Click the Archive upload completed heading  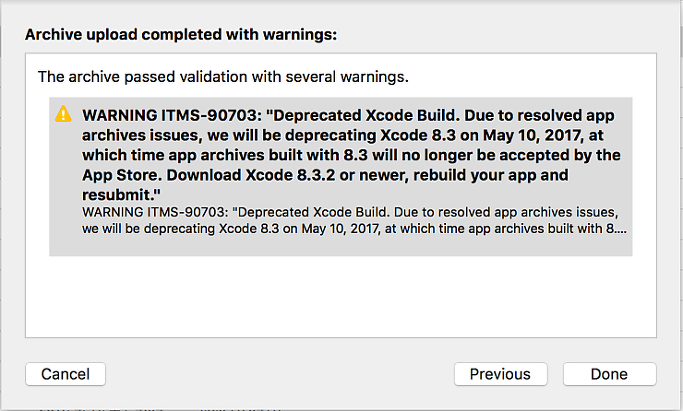point(181,34)
